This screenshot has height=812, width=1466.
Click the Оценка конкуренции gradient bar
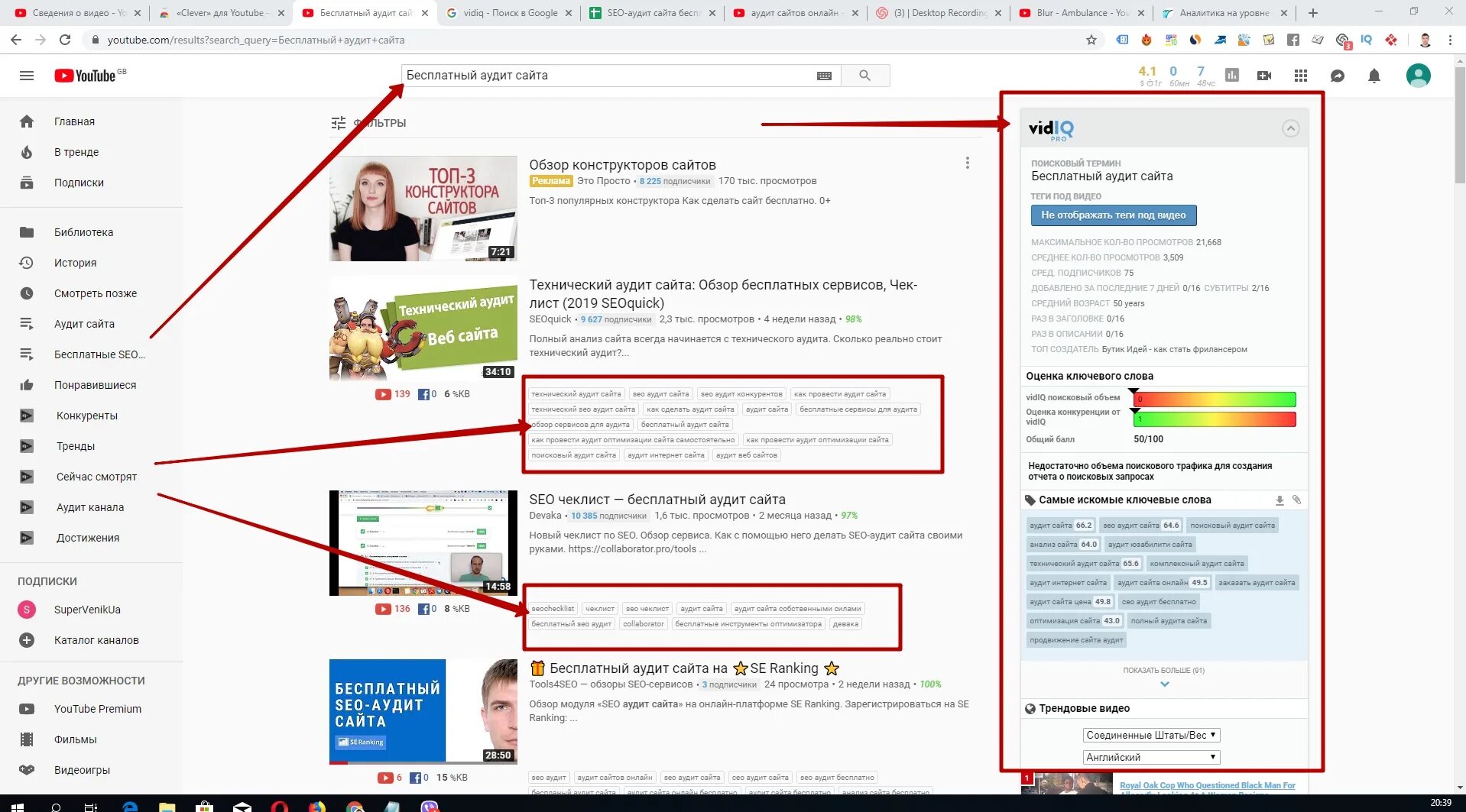1215,419
